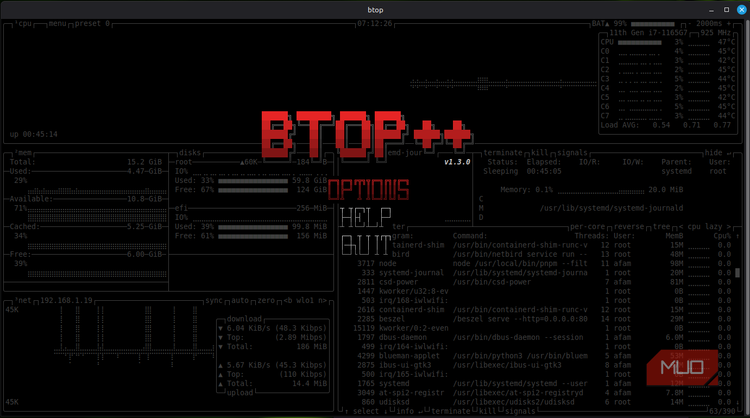Click the MemB column header
750x418 pixels.
(674, 236)
